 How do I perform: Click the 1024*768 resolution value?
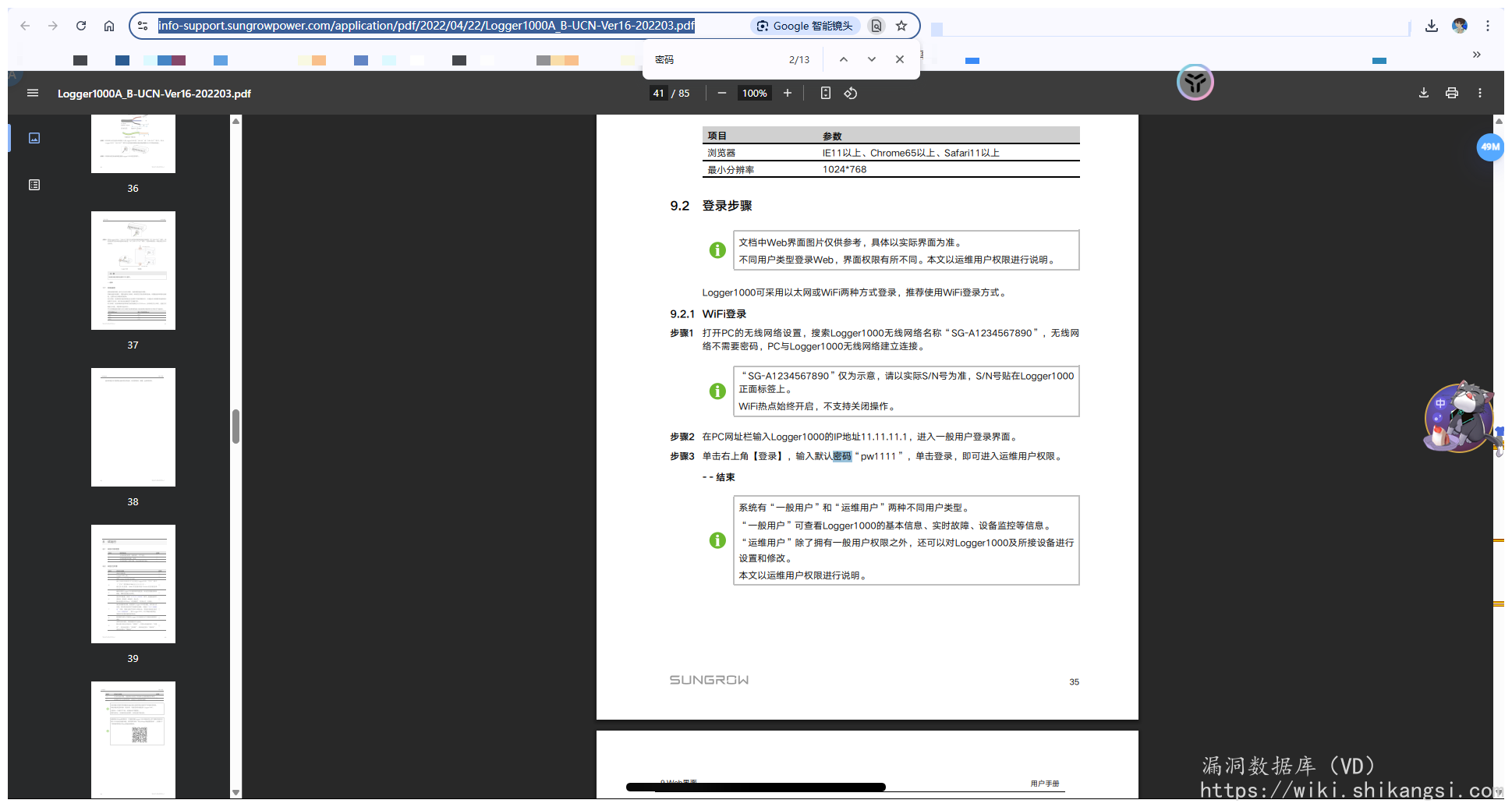845,169
